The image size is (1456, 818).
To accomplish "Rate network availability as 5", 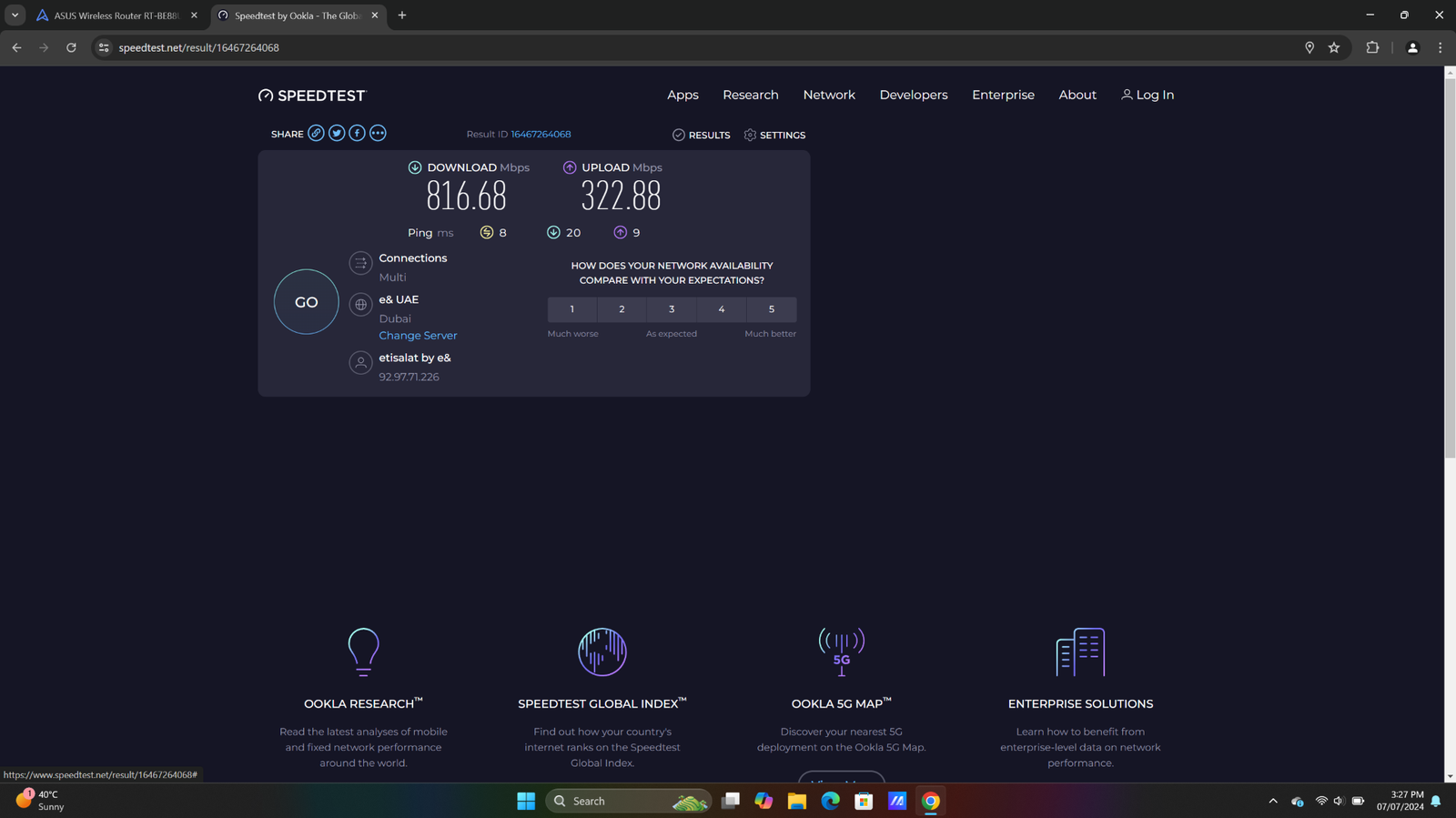I will 771,309.
